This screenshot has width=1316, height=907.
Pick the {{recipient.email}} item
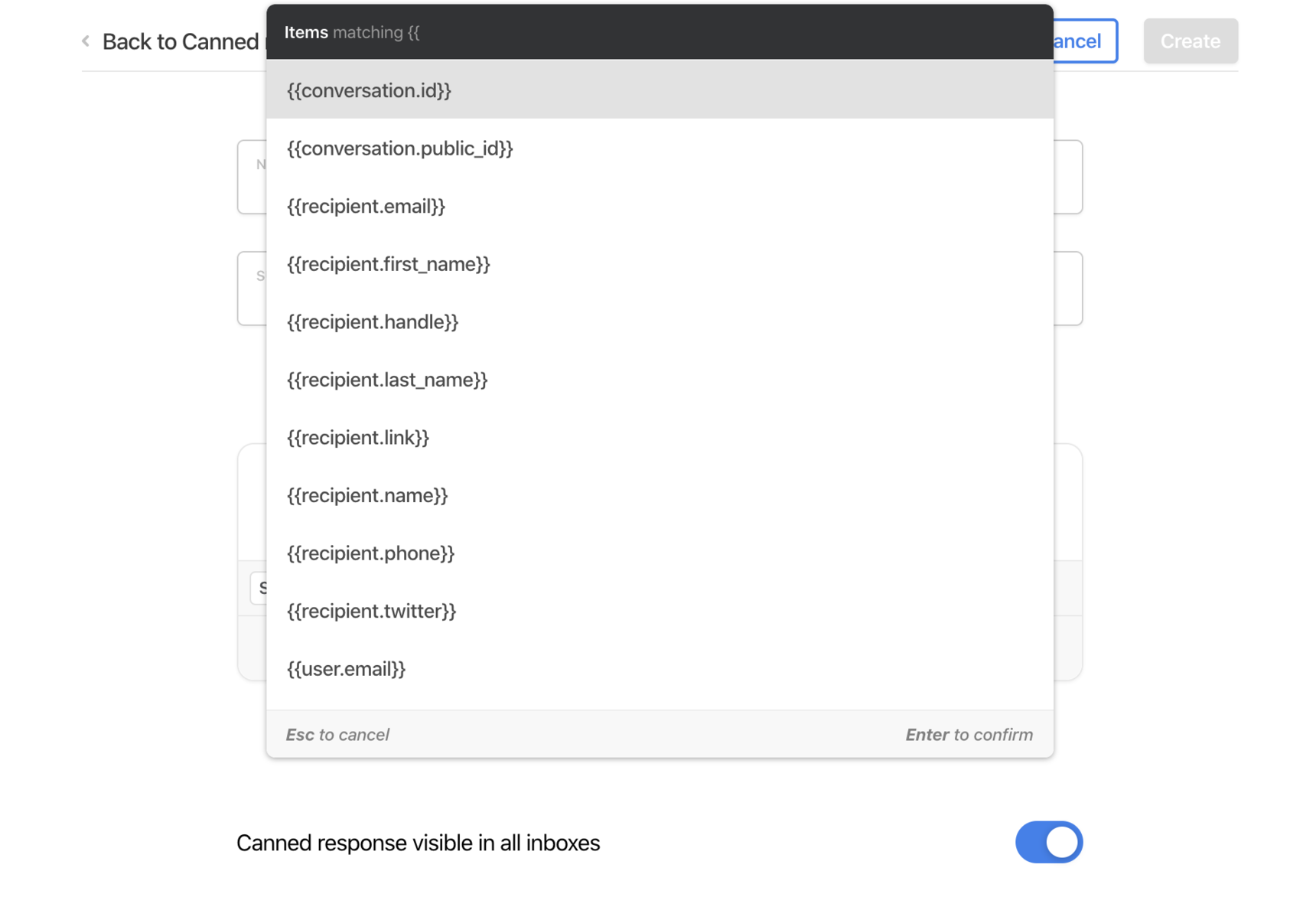[366, 206]
